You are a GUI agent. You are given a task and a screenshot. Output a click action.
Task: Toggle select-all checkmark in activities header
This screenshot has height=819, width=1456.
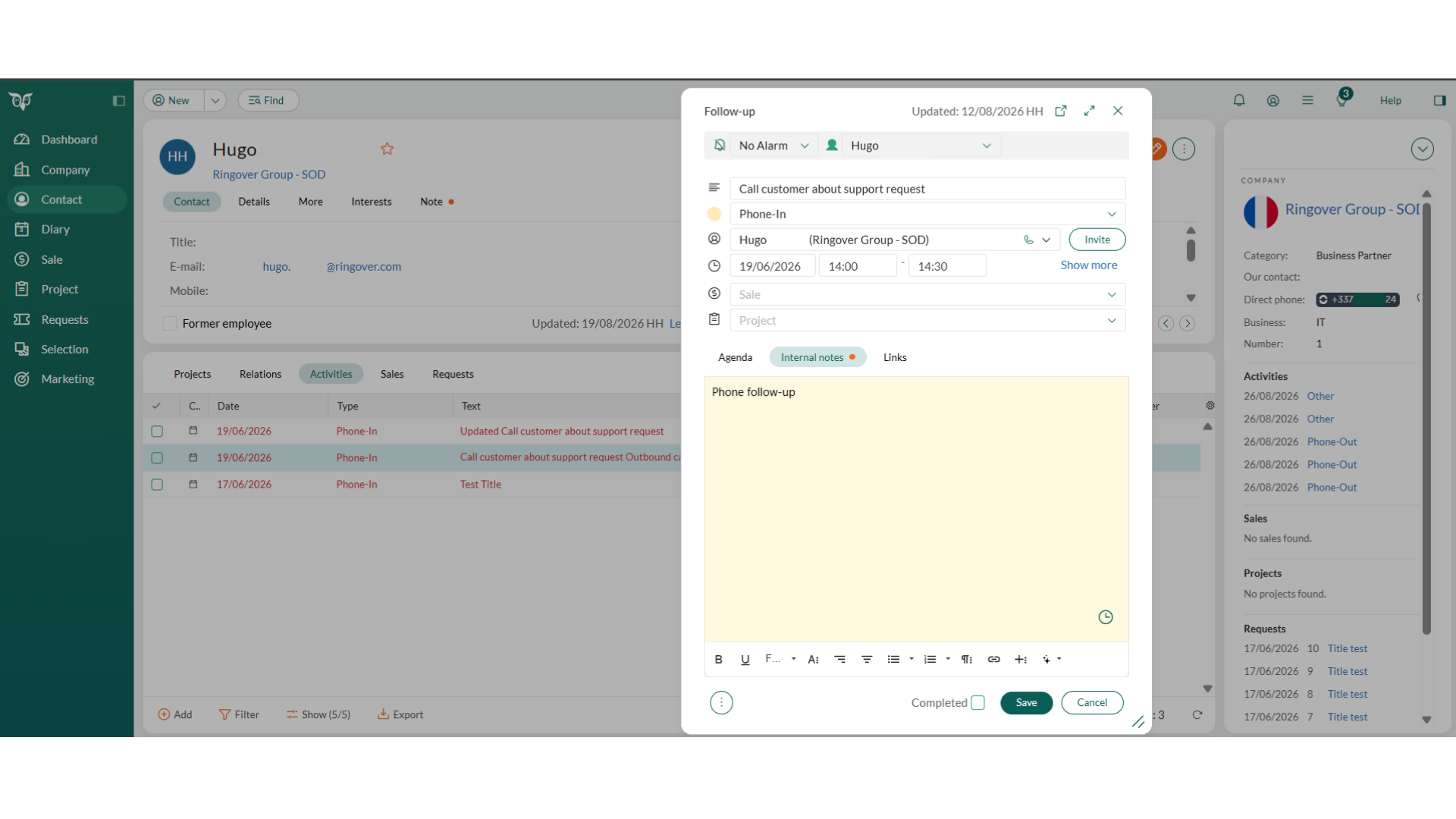coord(156,406)
